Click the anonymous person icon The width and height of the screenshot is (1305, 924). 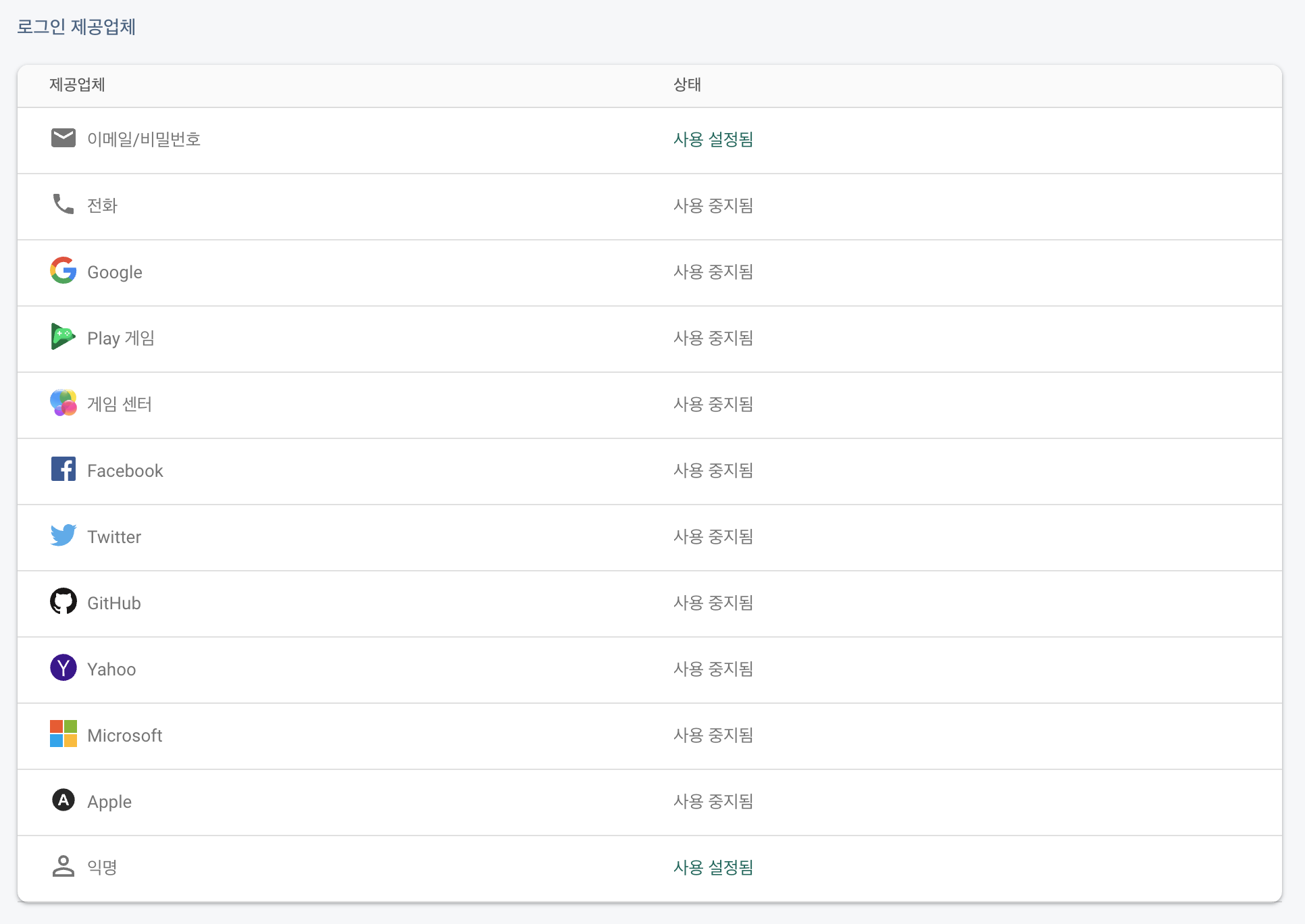click(x=63, y=866)
